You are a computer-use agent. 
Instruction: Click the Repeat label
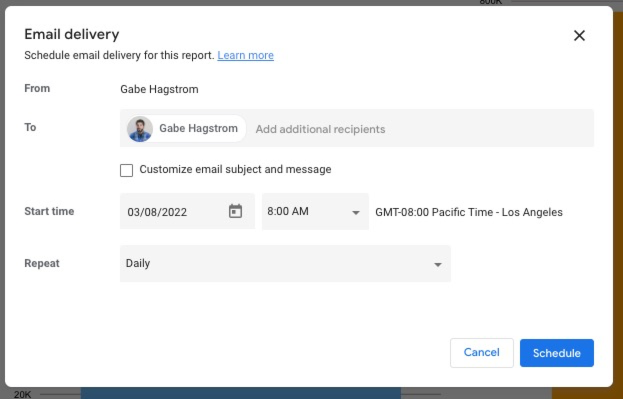42,263
